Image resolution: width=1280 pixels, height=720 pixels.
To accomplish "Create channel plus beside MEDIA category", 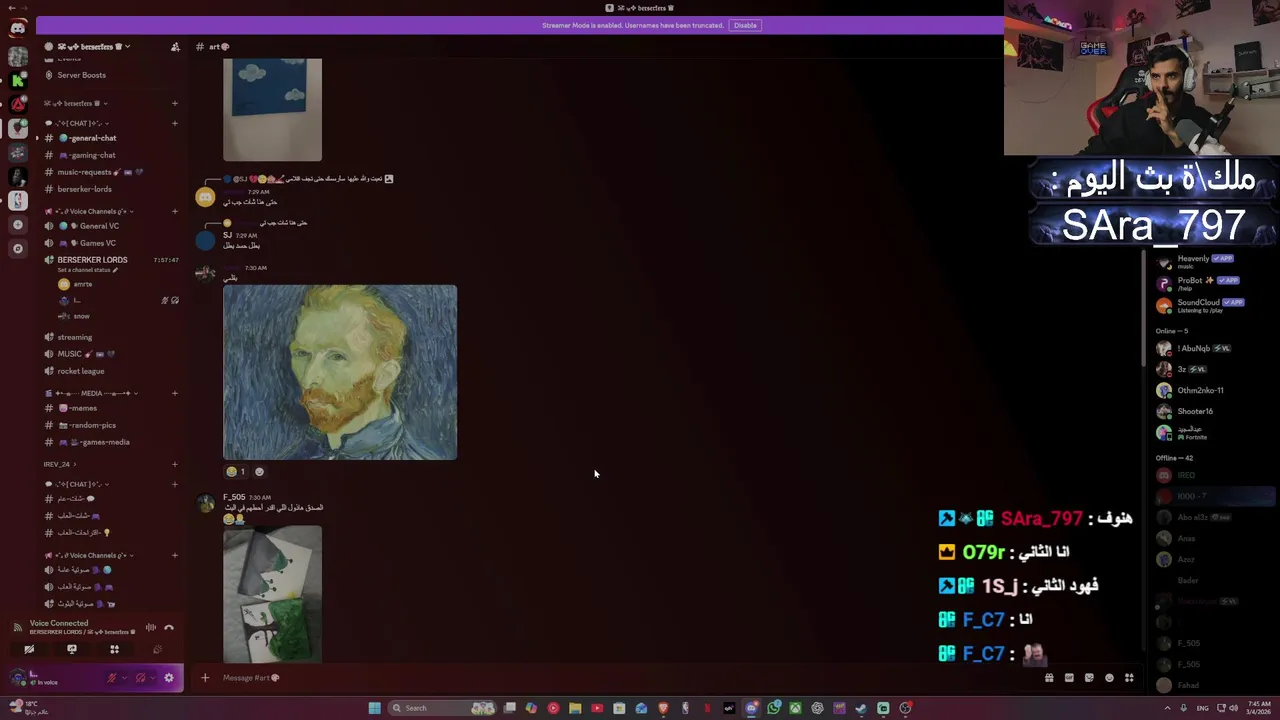I will click(x=174, y=393).
